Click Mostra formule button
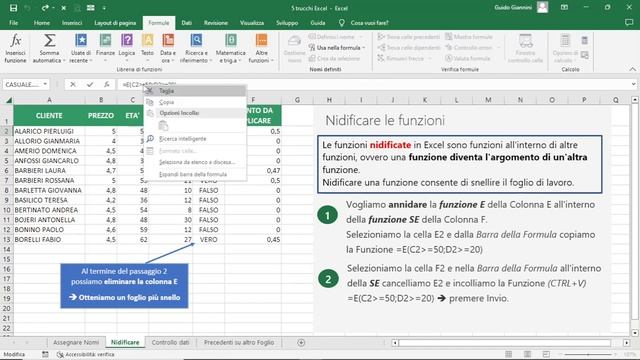This screenshot has height=360, width=640. point(469,37)
